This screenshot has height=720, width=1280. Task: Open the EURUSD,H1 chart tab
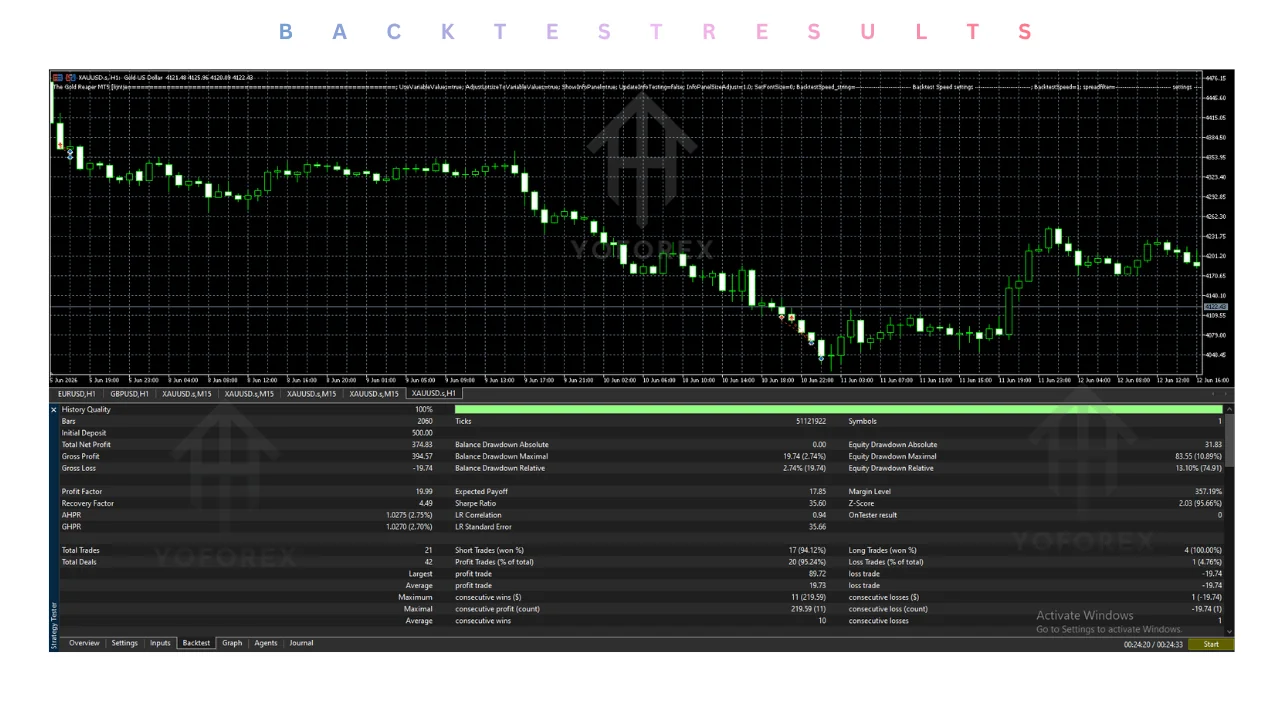tap(77, 394)
